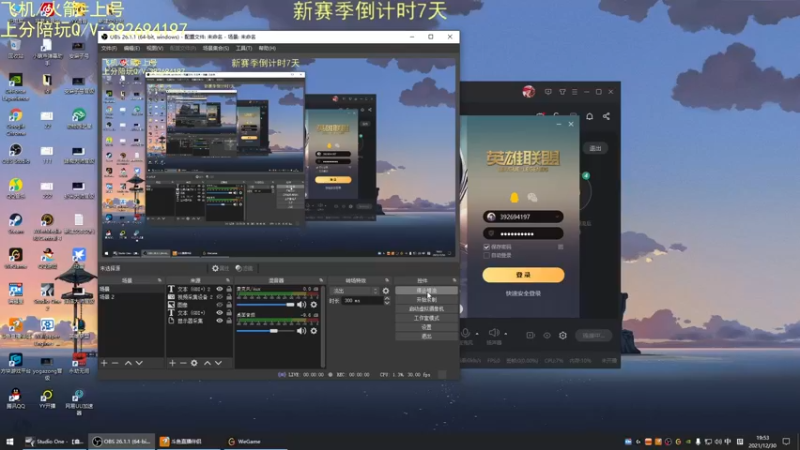The image size is (800, 450).
Task: Add a new scene with plus icon
Action: pyautogui.click(x=104, y=363)
